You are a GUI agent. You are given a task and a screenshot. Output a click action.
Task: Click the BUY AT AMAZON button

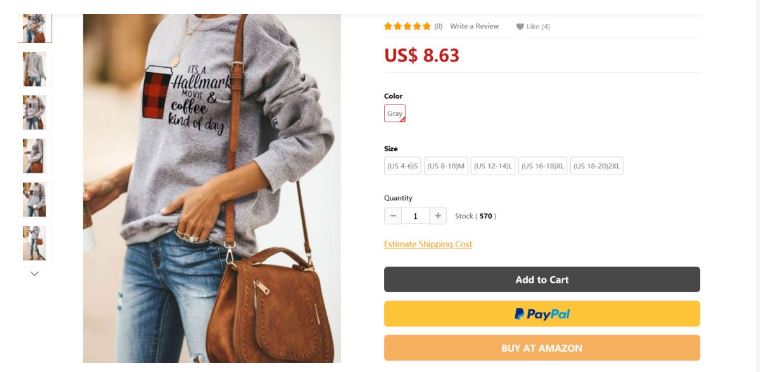click(542, 348)
